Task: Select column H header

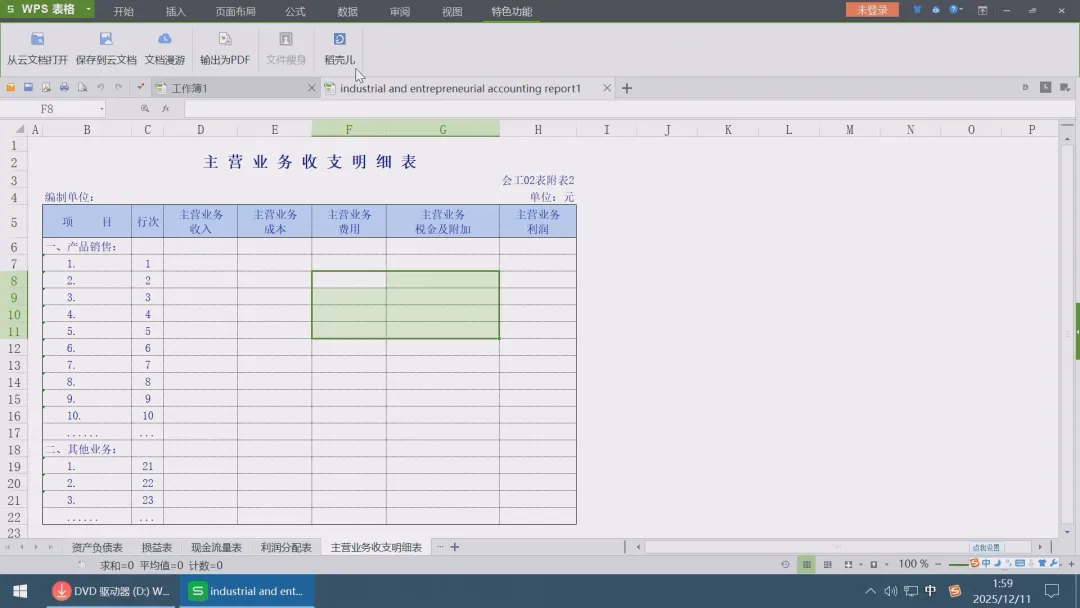Action: (x=538, y=129)
